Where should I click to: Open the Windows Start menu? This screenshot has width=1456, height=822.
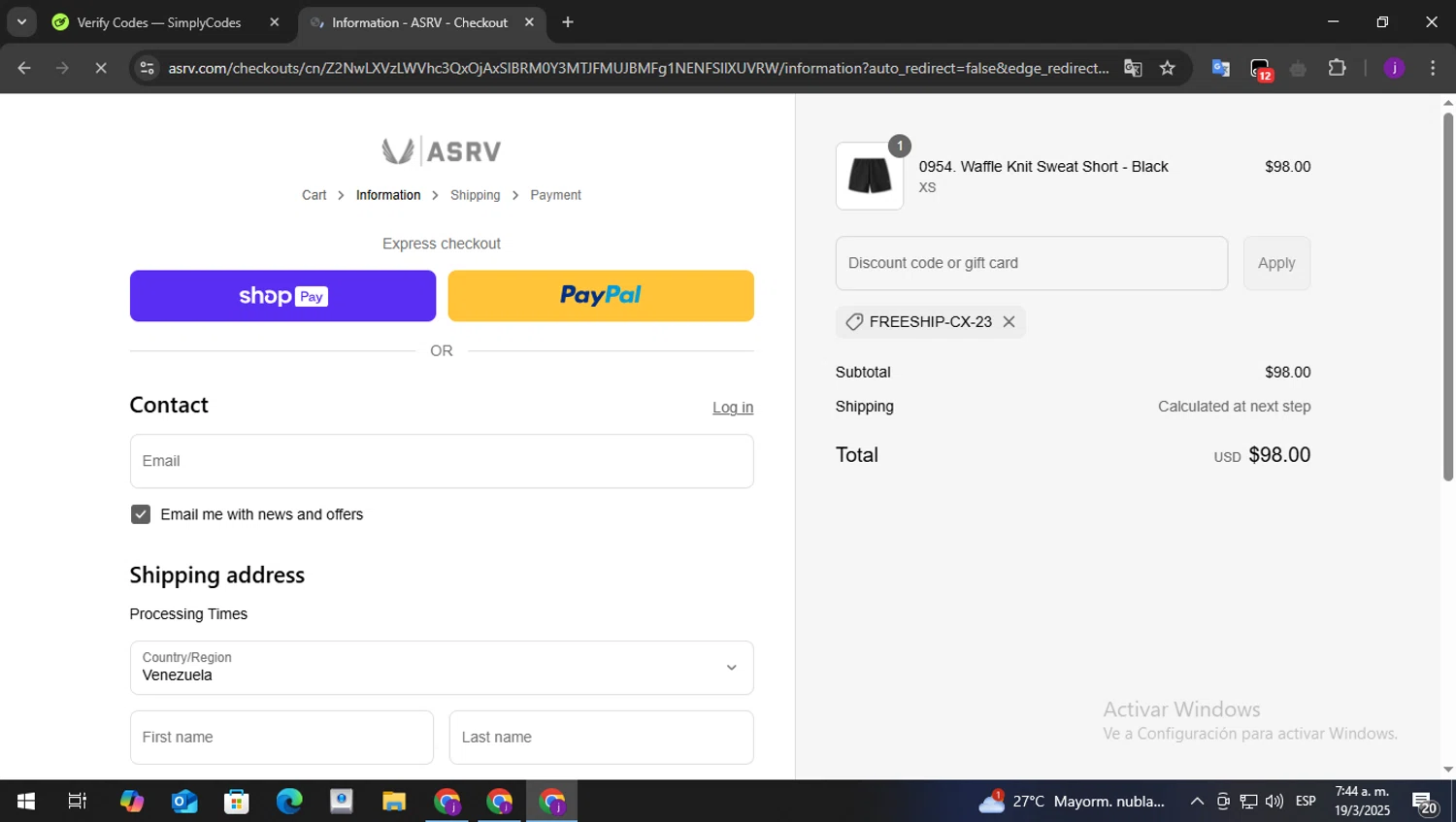click(26, 802)
